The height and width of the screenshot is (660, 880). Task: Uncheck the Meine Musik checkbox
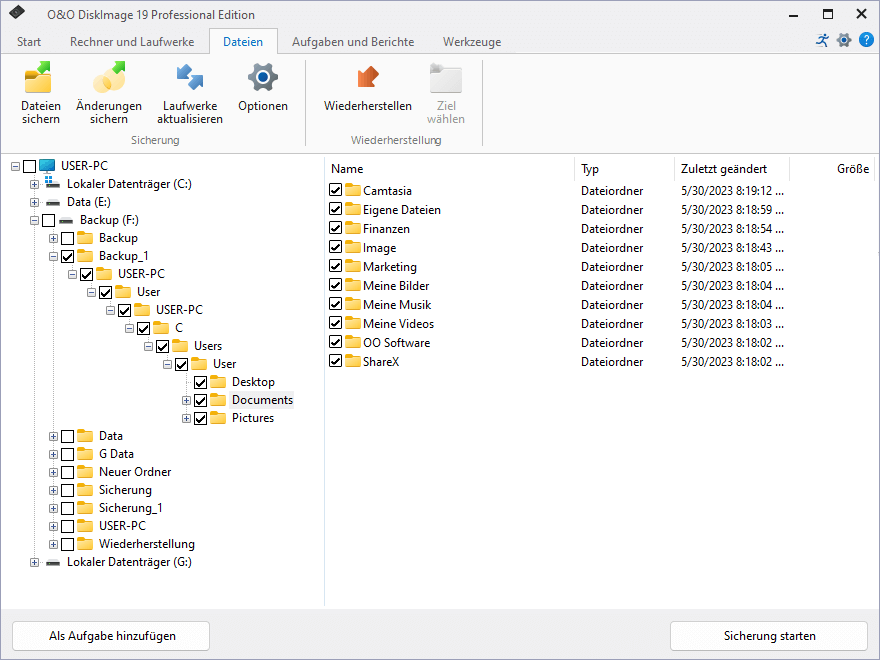click(x=336, y=304)
